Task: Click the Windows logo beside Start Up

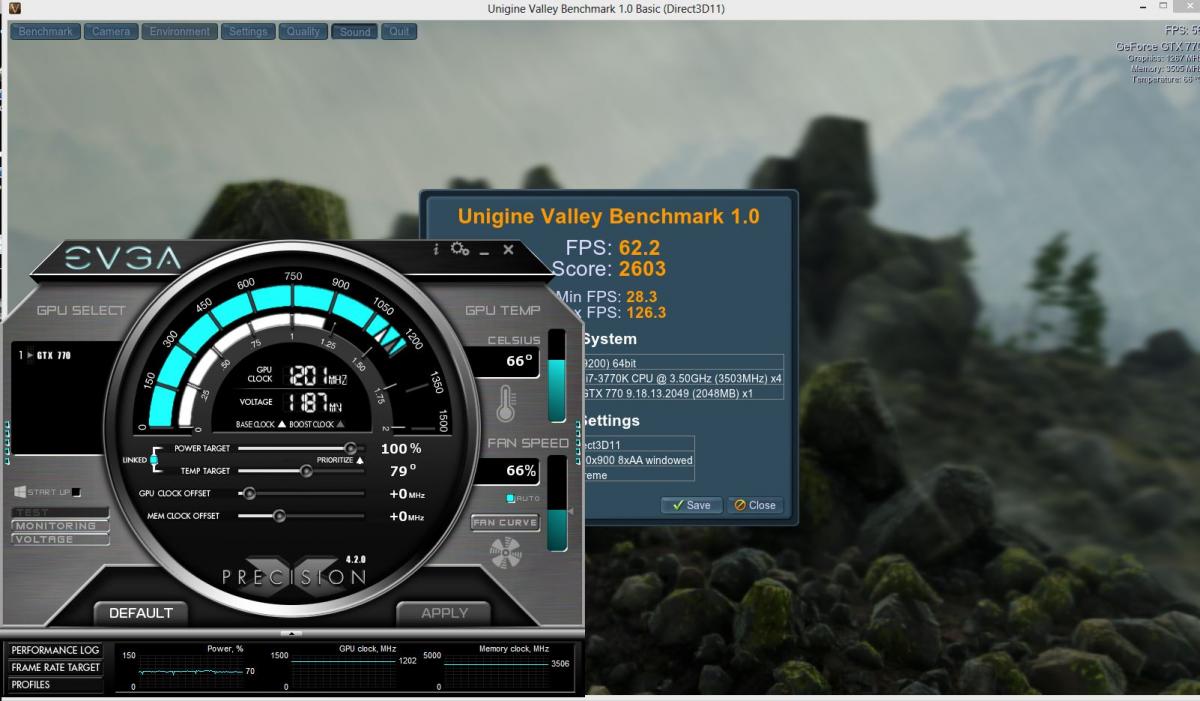Action: tap(20, 492)
